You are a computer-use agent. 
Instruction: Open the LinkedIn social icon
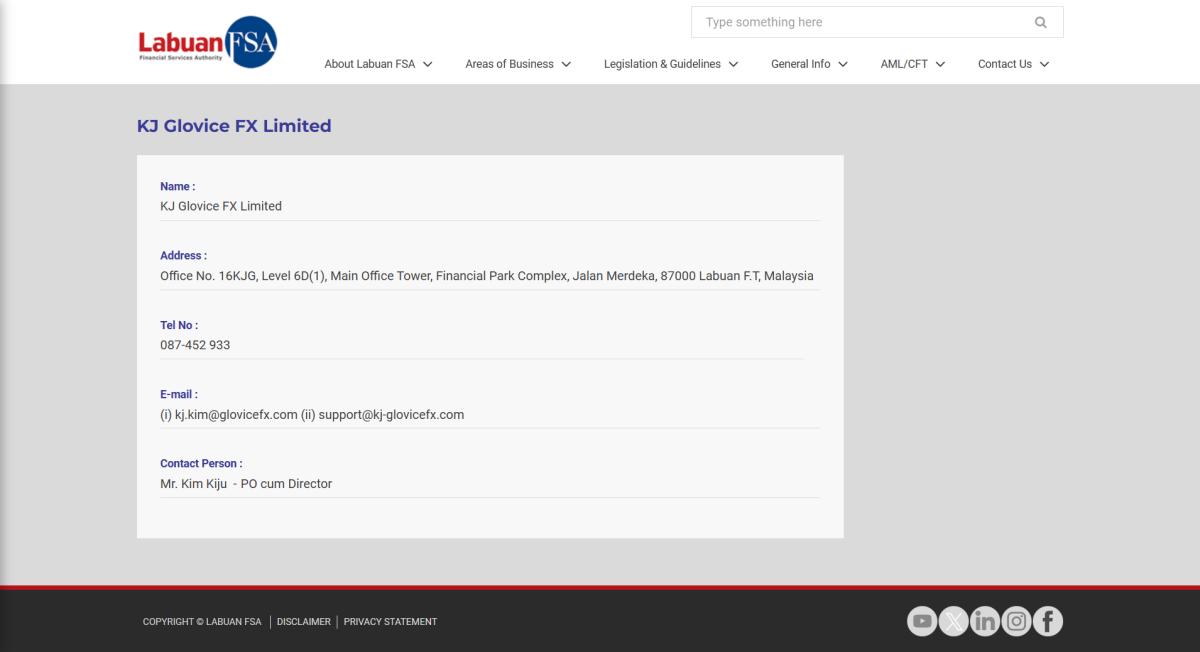click(x=985, y=622)
